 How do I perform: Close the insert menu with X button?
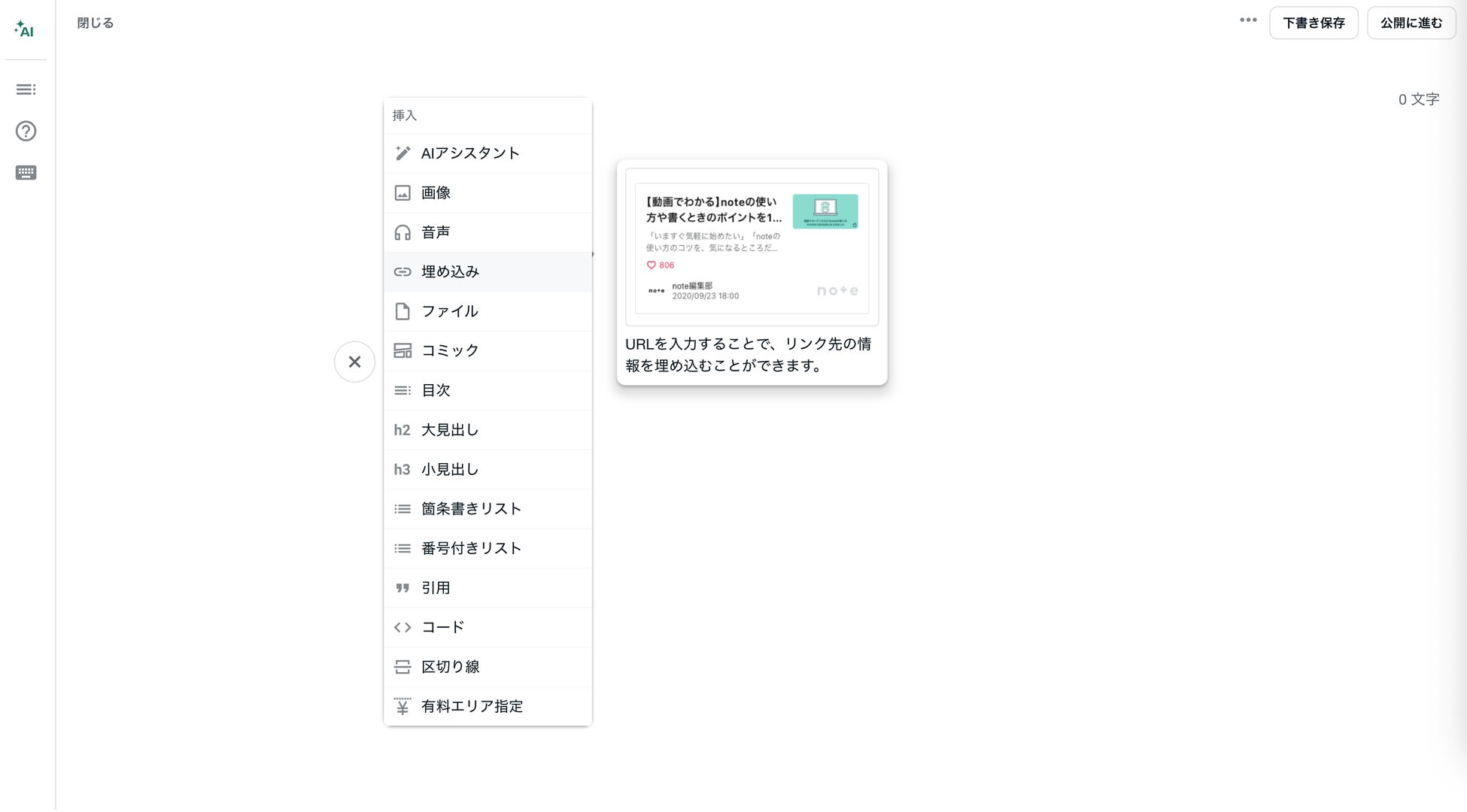pyautogui.click(x=354, y=362)
